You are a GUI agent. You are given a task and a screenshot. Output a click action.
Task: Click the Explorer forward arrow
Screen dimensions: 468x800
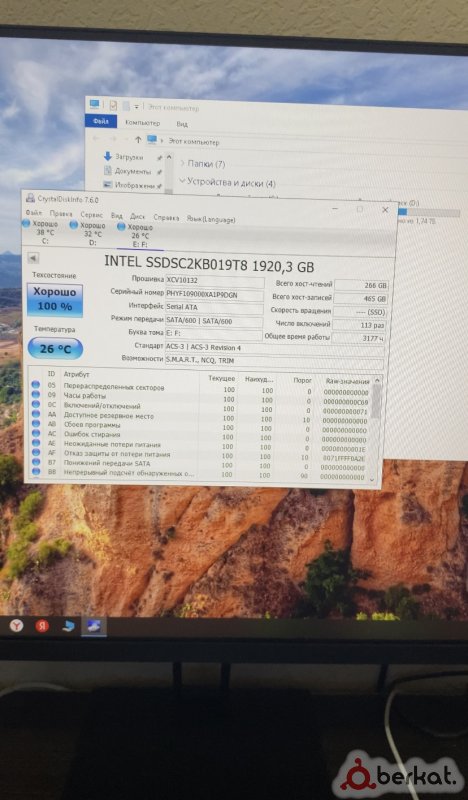(113, 139)
